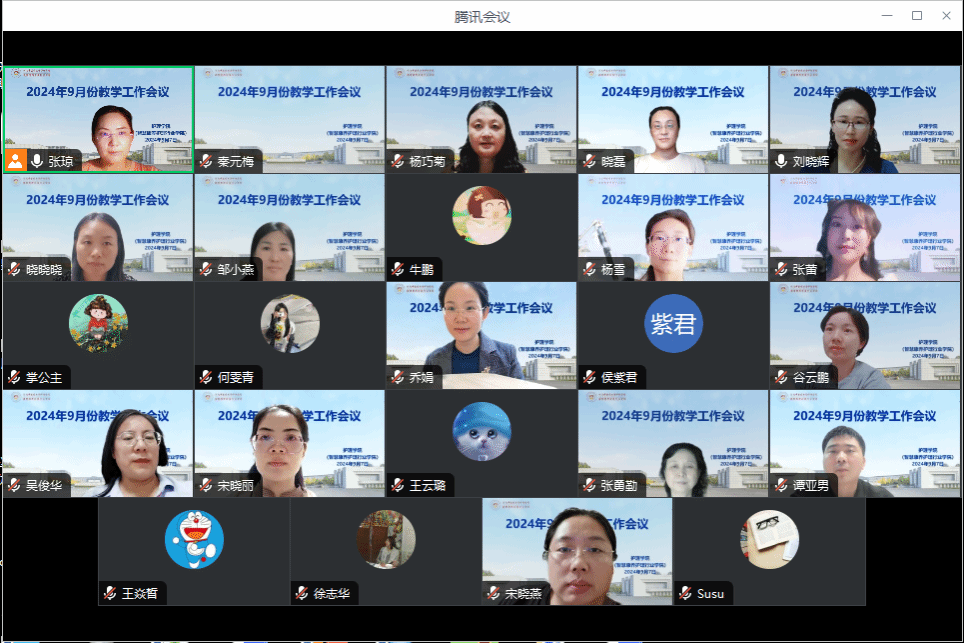Screen dimensions: 964x643
Task: Click the active microphone icon for 张琼
Action: tap(37, 160)
